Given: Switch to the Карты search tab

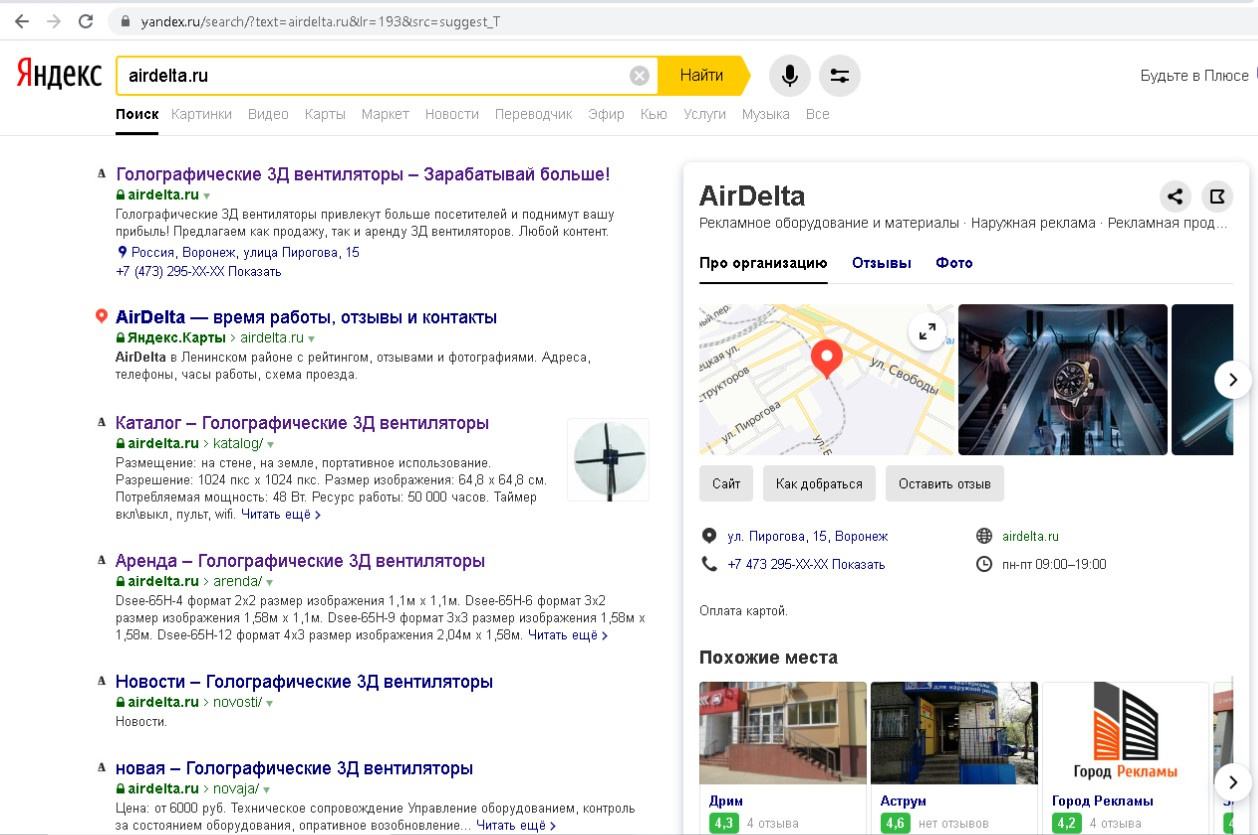Looking at the screenshot, I should (x=325, y=114).
